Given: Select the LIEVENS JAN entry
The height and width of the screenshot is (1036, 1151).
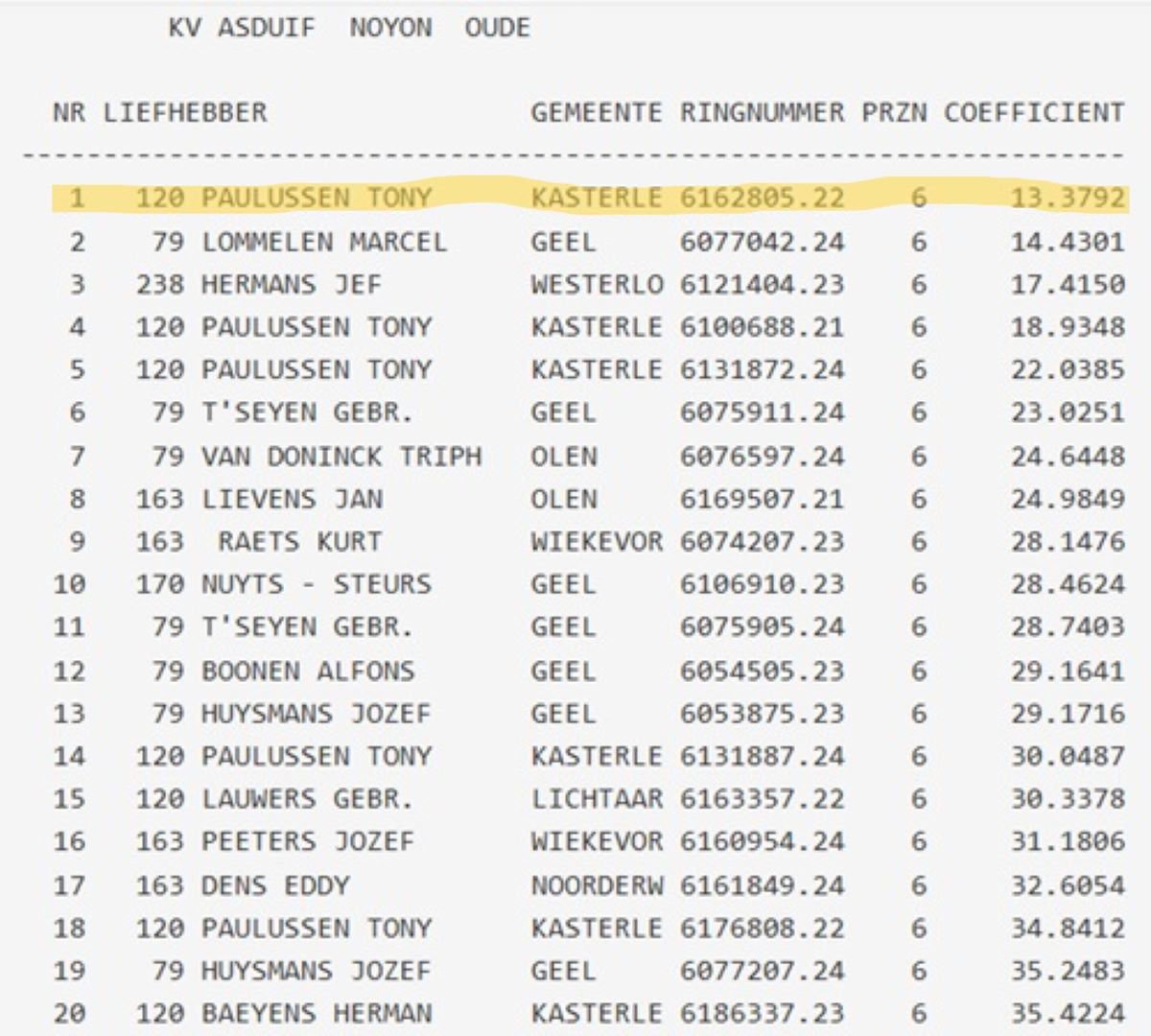Looking at the screenshot, I should 292,499.
